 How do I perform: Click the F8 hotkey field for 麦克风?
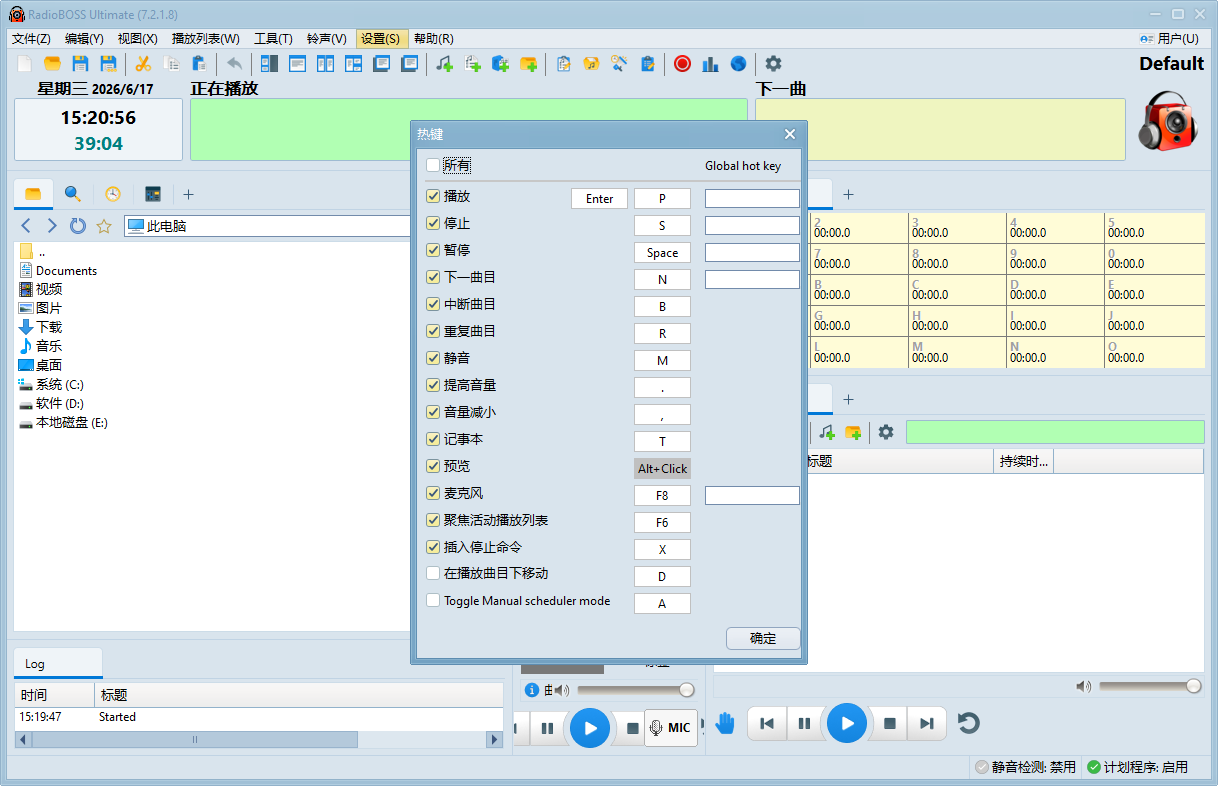tap(662, 496)
